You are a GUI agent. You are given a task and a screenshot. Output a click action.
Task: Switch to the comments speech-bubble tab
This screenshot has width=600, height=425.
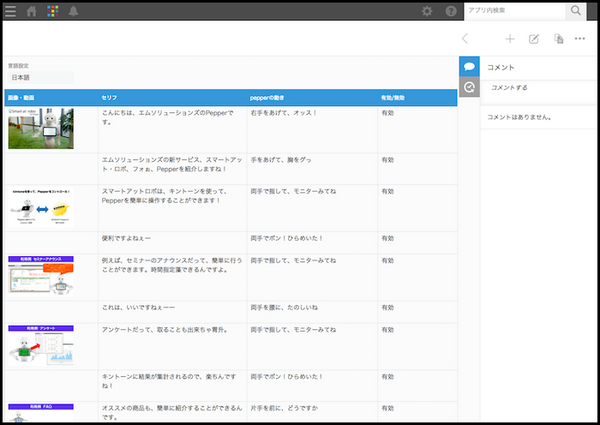468,66
